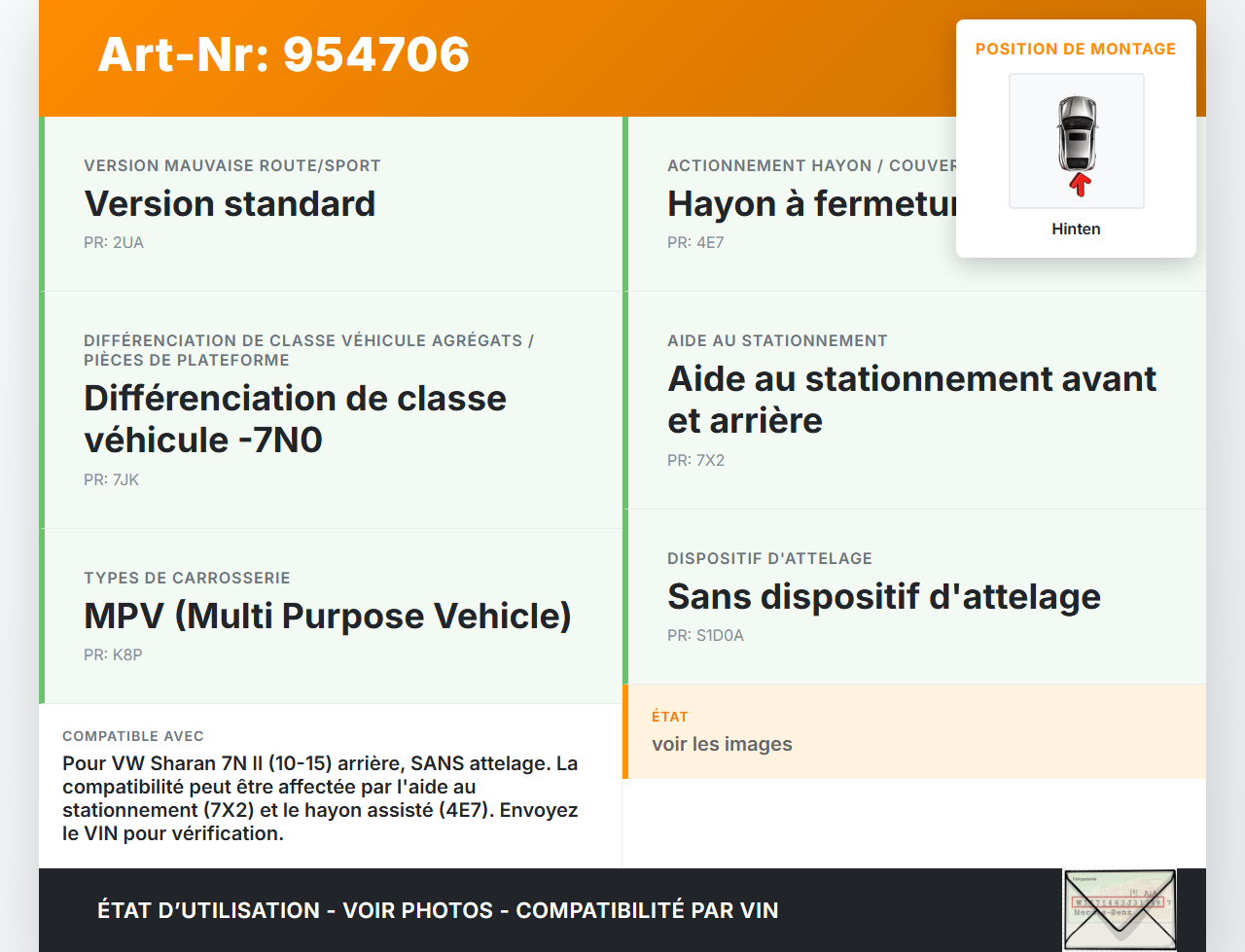
Task: Click the AIDE AU STATIONNEMENT label
Action: pyautogui.click(x=777, y=340)
